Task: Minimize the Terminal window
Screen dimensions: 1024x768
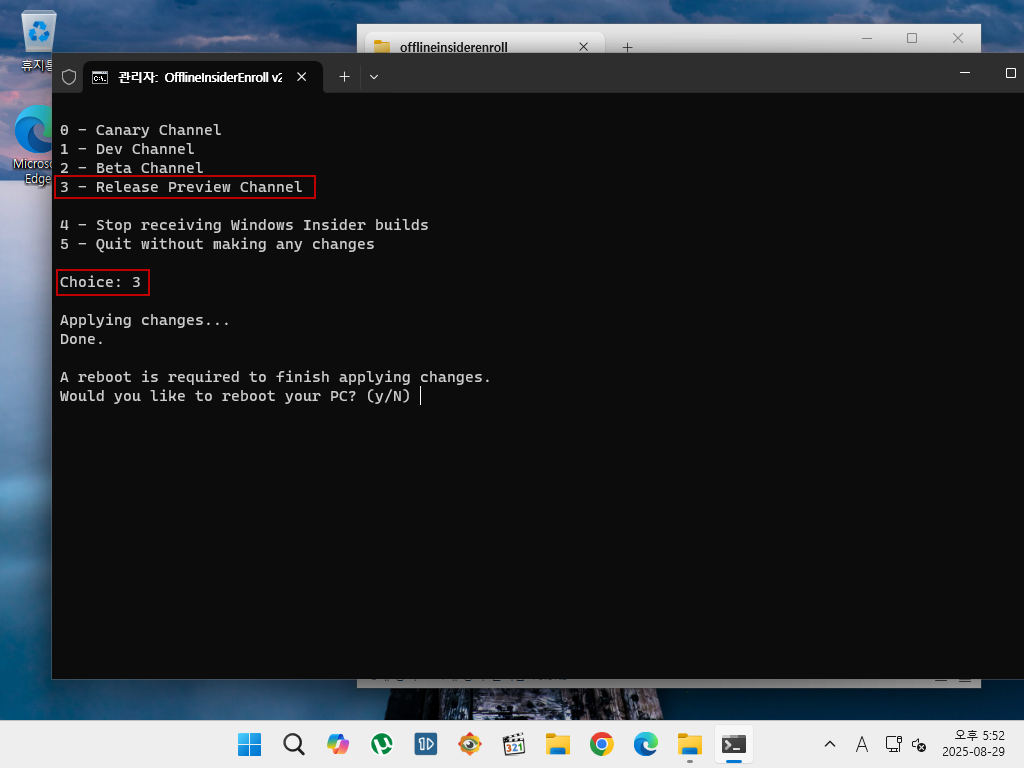Action: click(x=965, y=72)
